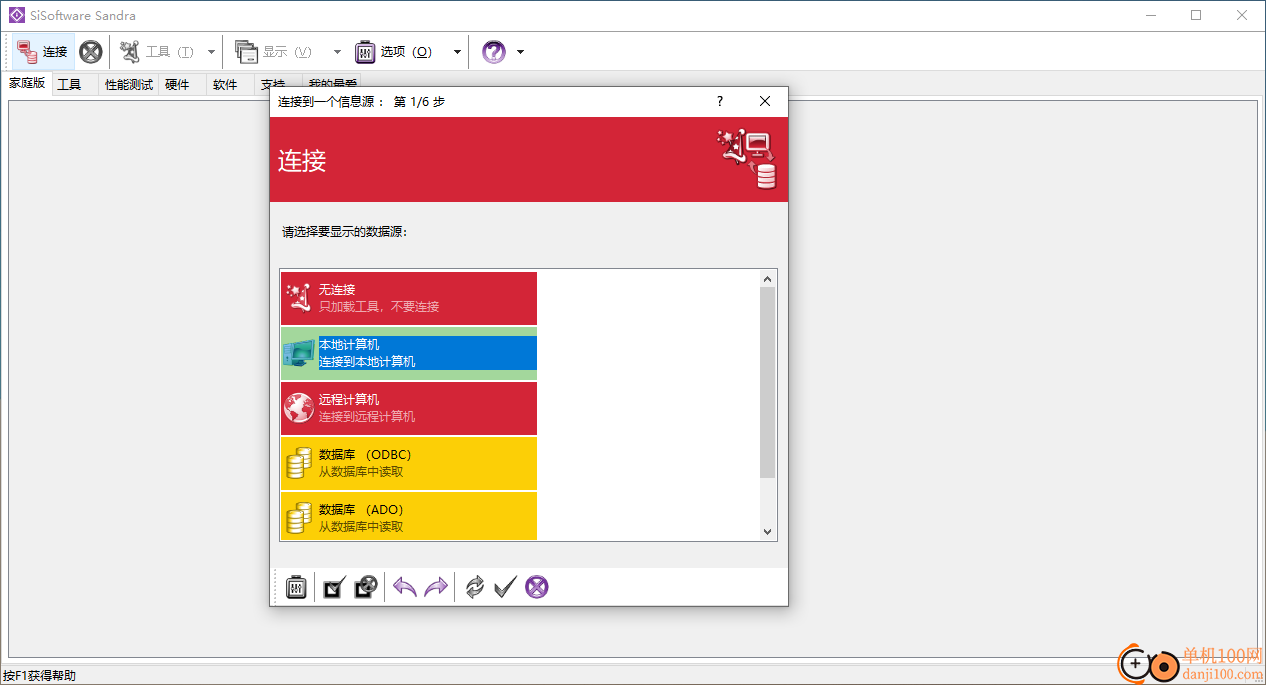The height and width of the screenshot is (685, 1266).
Task: Select the 数据库 (ODBC) data source
Action: click(x=409, y=463)
